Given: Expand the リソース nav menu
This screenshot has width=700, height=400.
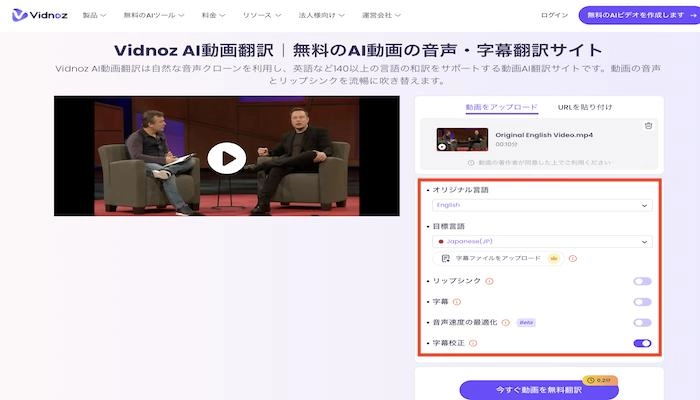Looking at the screenshot, I should click(x=262, y=15).
